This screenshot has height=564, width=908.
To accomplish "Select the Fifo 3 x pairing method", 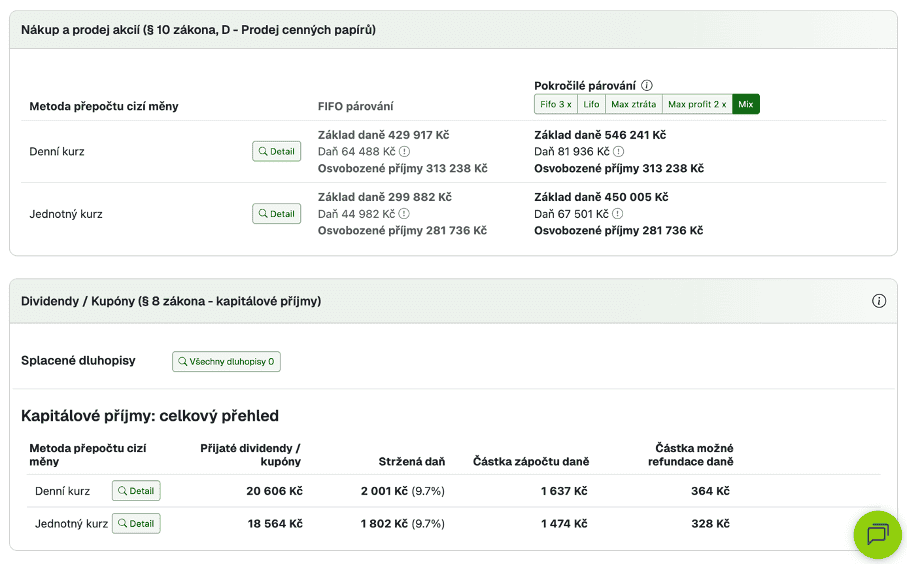I will (x=556, y=104).
